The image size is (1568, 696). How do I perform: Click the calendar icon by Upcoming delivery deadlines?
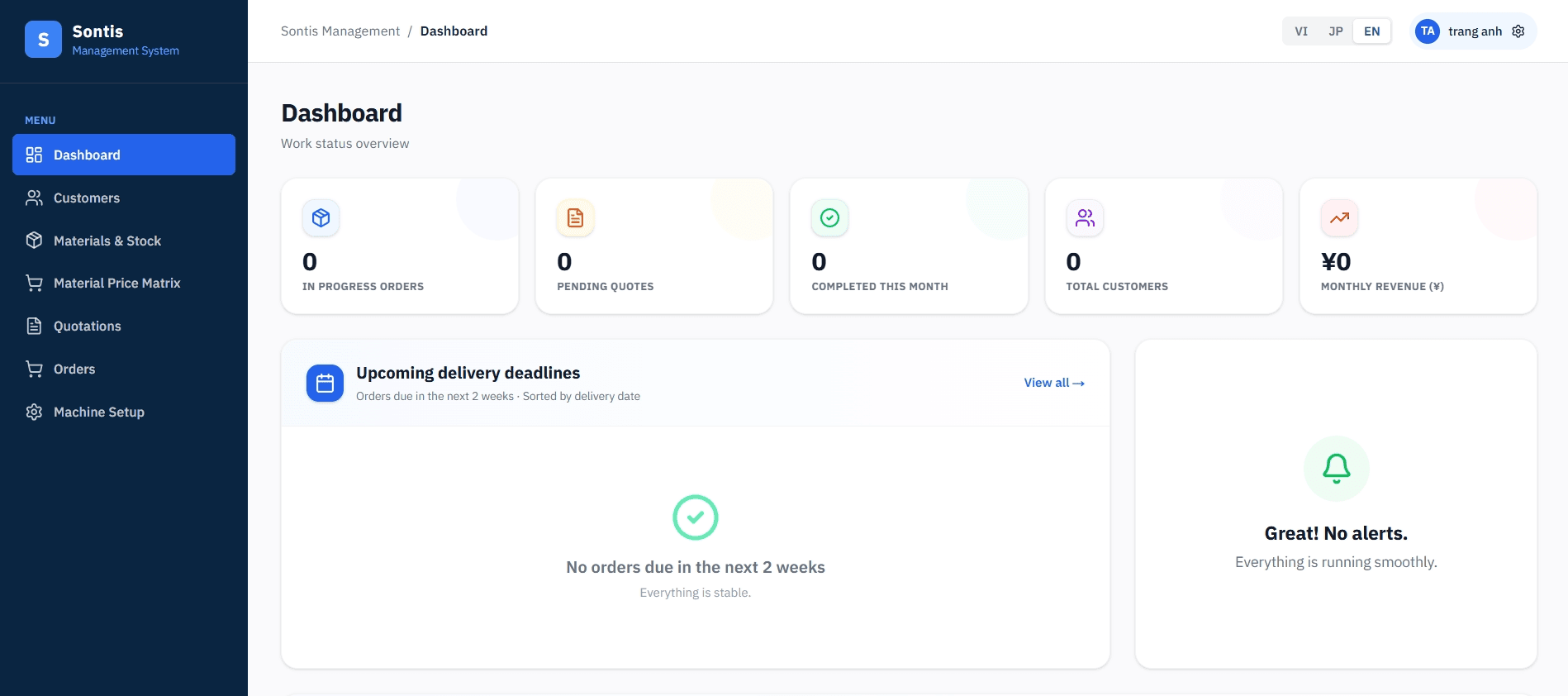(x=325, y=384)
